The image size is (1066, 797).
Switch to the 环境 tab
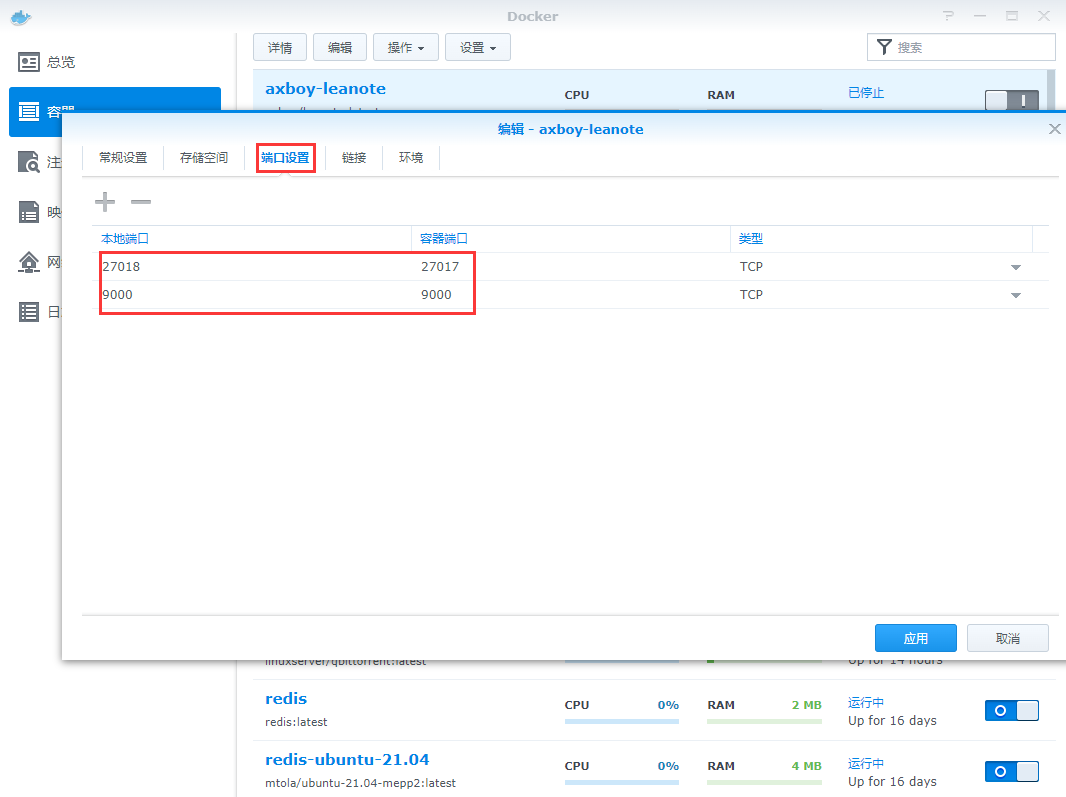tap(411, 158)
